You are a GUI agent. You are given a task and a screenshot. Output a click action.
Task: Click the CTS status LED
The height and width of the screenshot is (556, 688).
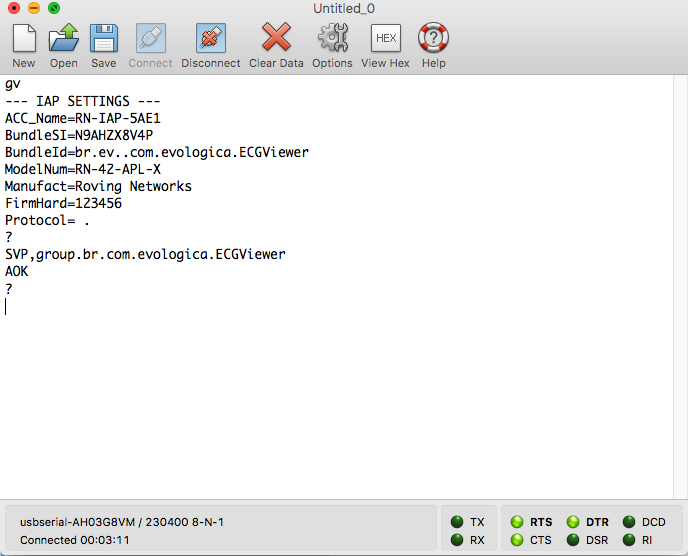[x=517, y=540]
